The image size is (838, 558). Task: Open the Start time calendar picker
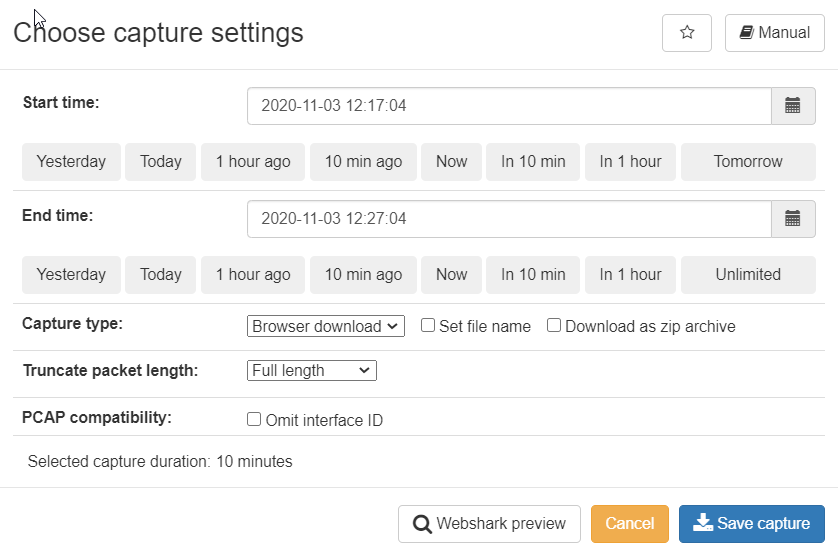point(793,106)
